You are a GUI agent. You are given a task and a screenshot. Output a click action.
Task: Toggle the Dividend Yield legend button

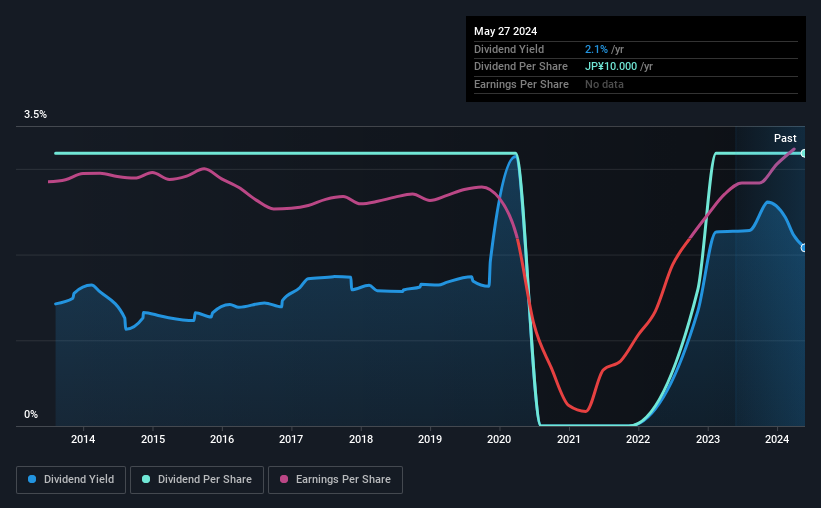click(x=71, y=480)
